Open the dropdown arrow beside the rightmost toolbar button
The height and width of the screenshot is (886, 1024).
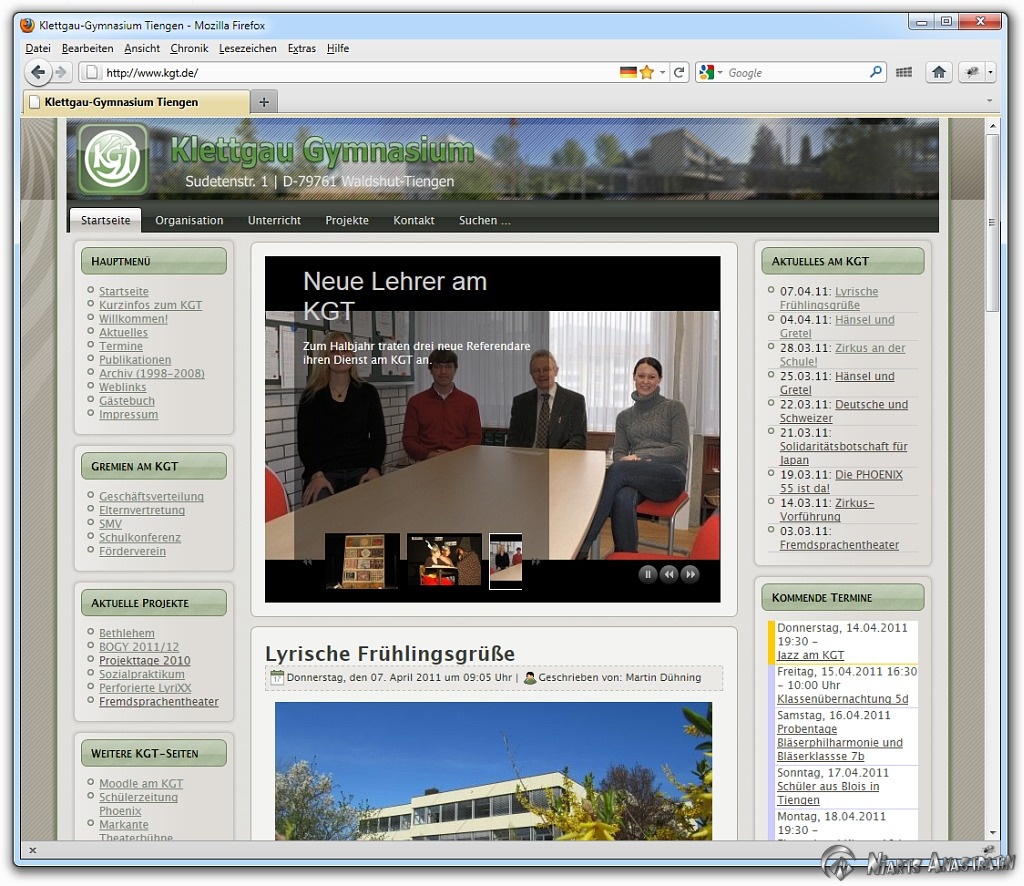990,72
